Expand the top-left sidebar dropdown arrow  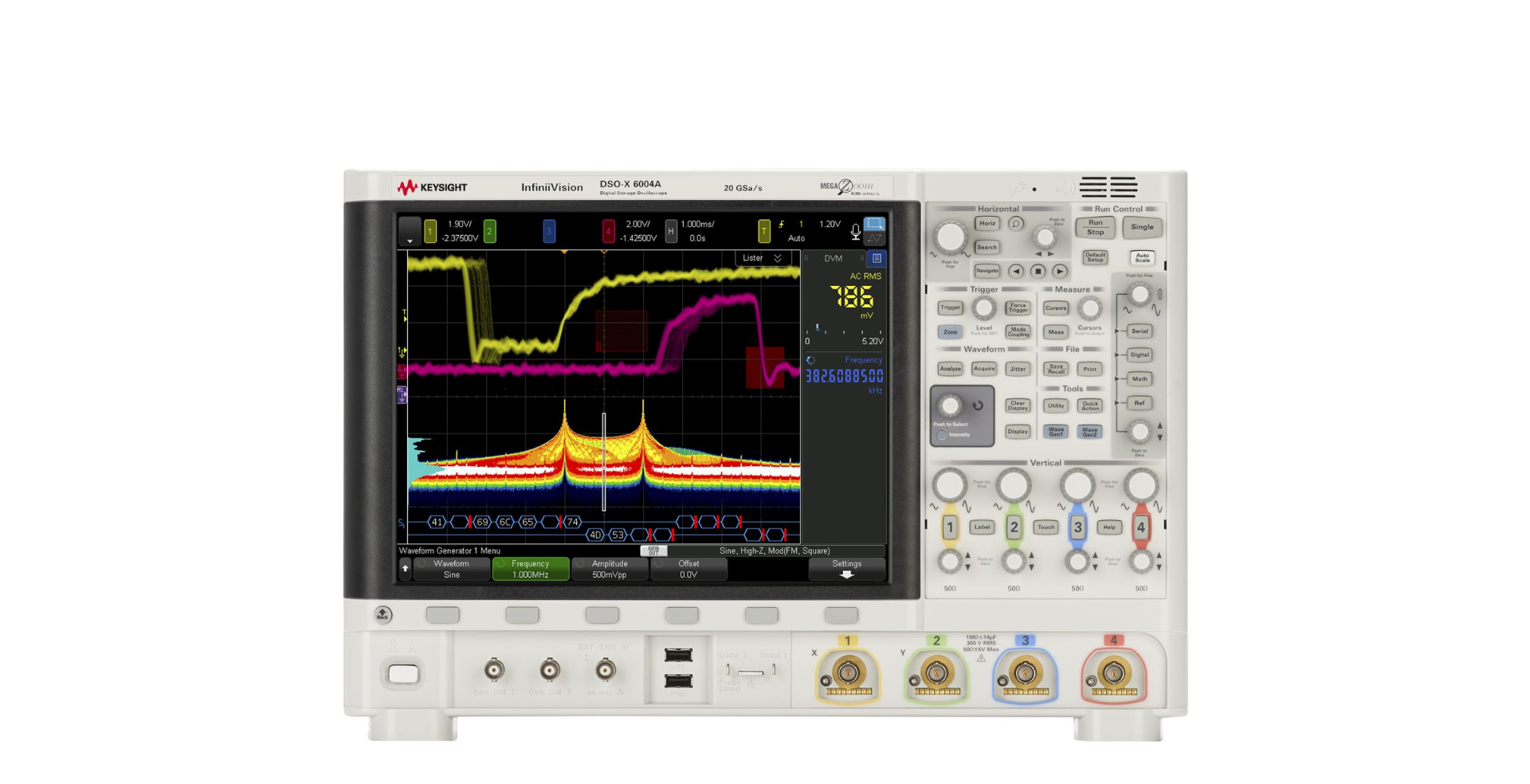tap(410, 241)
